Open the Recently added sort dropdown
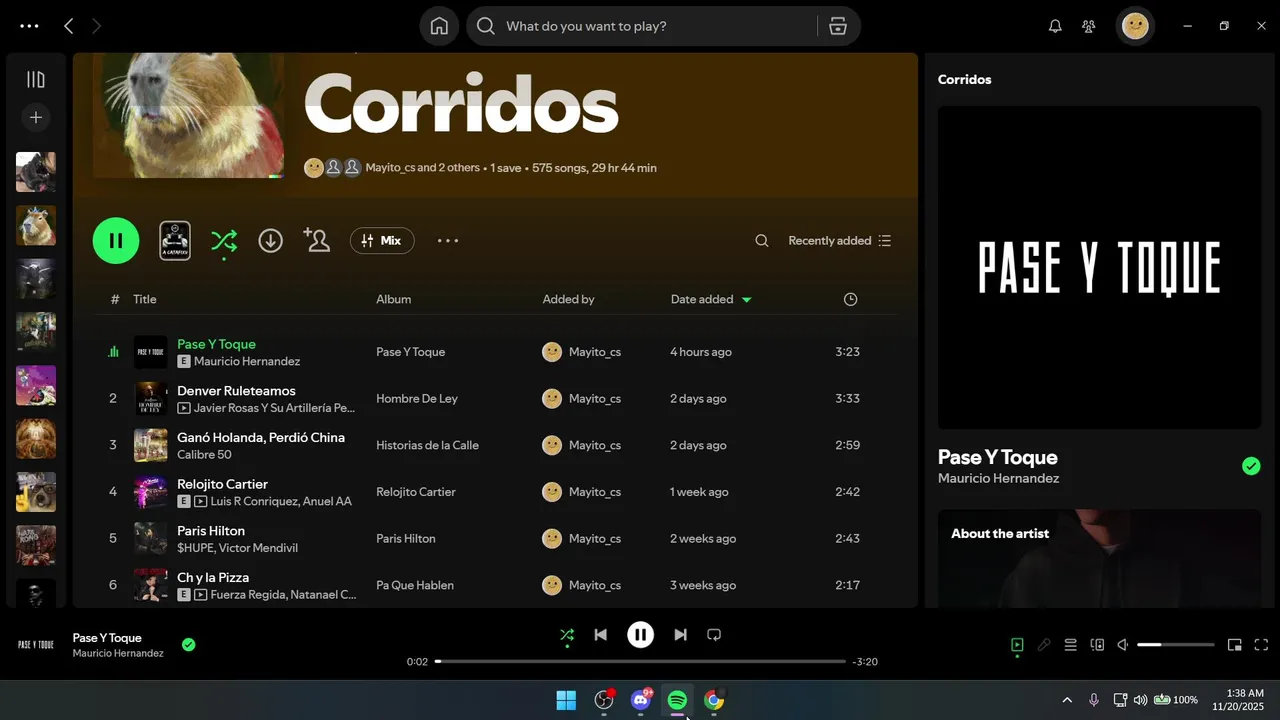The width and height of the screenshot is (1280, 720). point(839,240)
